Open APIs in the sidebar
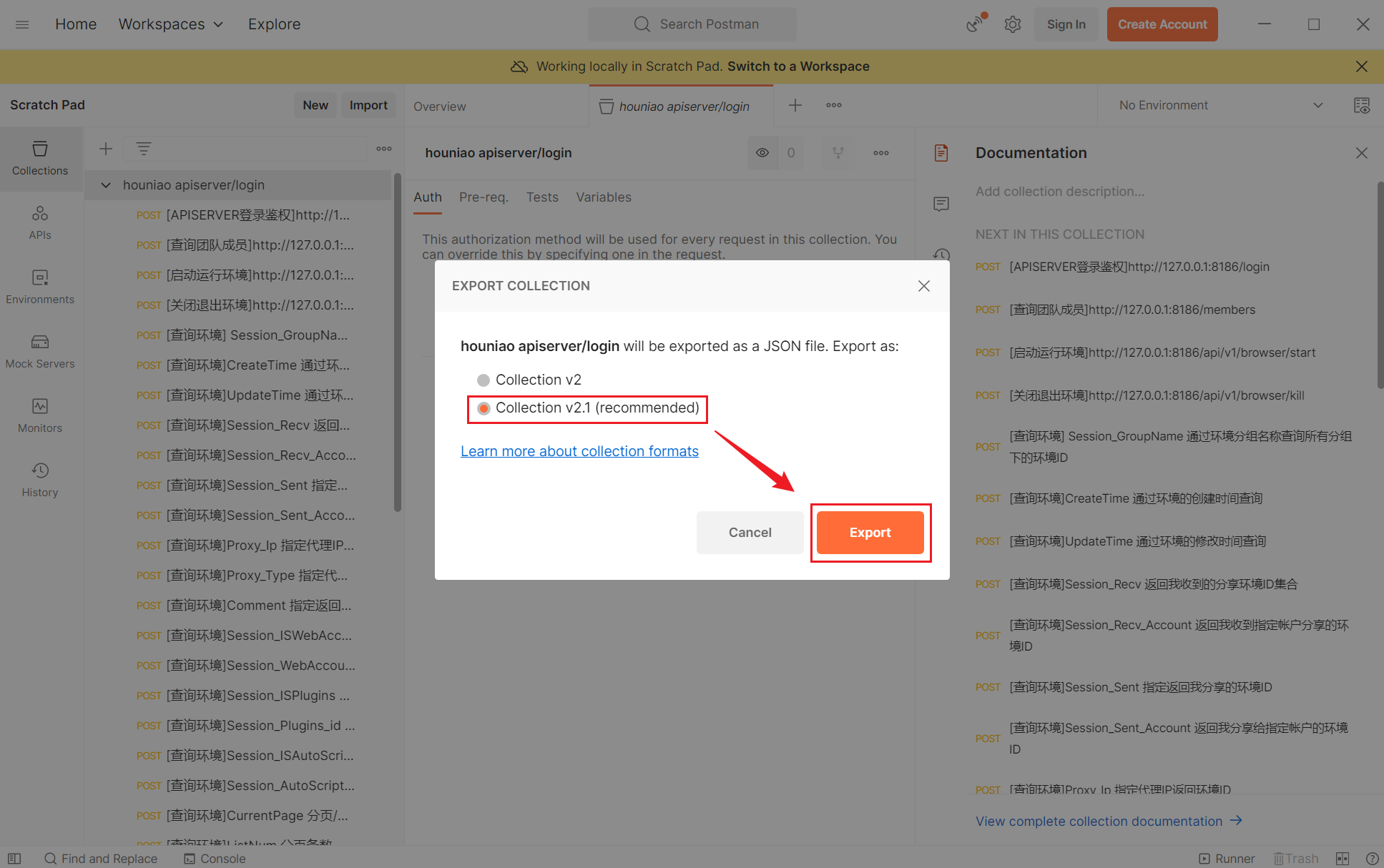 click(x=40, y=223)
